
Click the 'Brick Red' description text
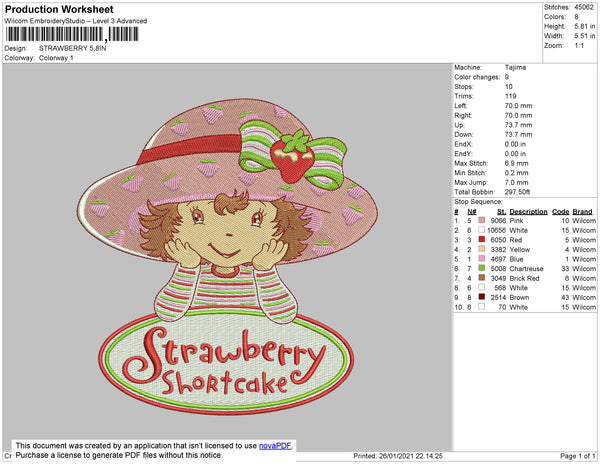point(524,278)
